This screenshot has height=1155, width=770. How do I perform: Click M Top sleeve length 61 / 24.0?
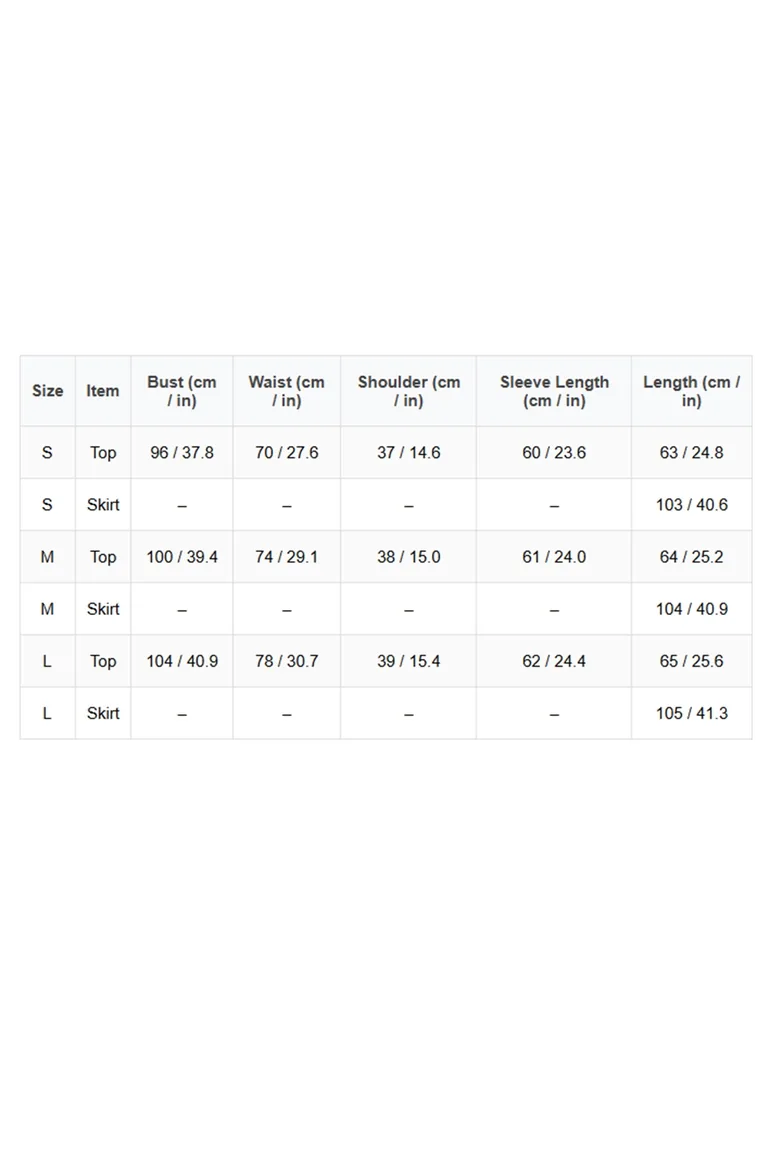point(554,557)
